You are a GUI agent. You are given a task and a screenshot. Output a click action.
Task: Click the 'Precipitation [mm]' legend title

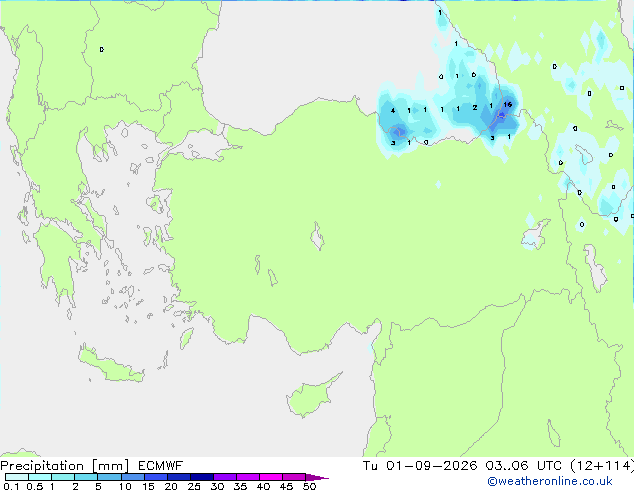(x=65, y=466)
